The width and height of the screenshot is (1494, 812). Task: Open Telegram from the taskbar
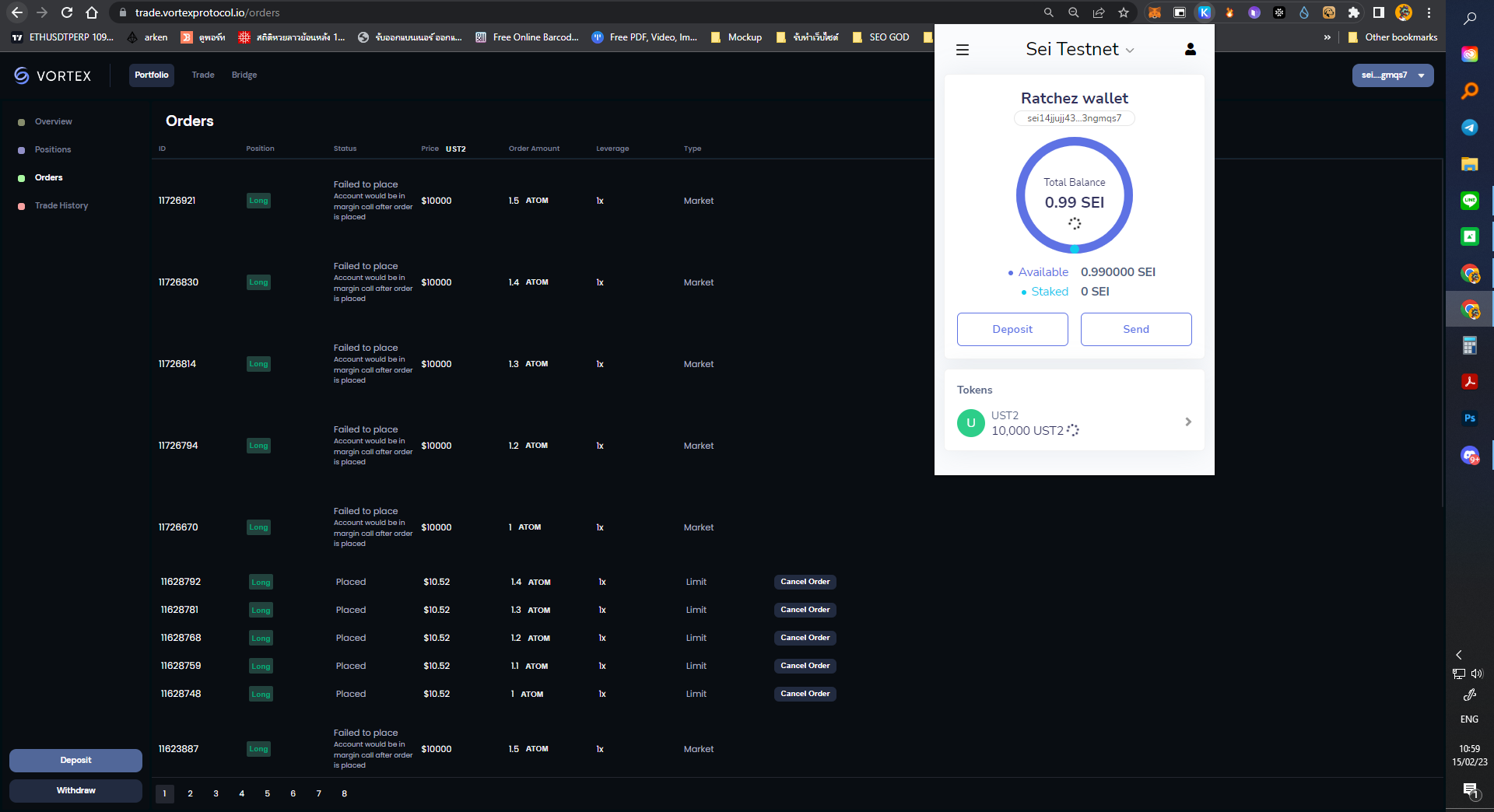pyautogui.click(x=1470, y=128)
